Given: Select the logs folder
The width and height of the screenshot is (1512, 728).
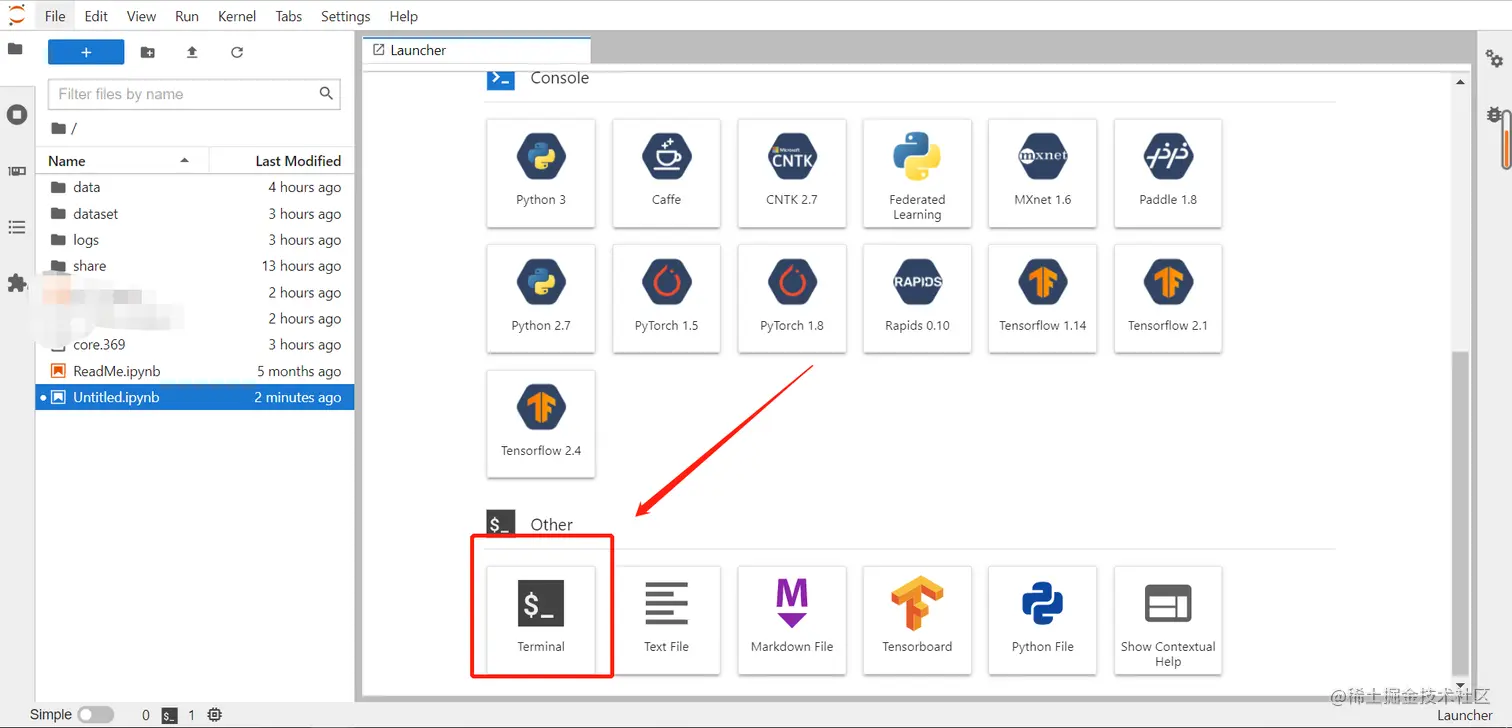Looking at the screenshot, I should point(195,240).
